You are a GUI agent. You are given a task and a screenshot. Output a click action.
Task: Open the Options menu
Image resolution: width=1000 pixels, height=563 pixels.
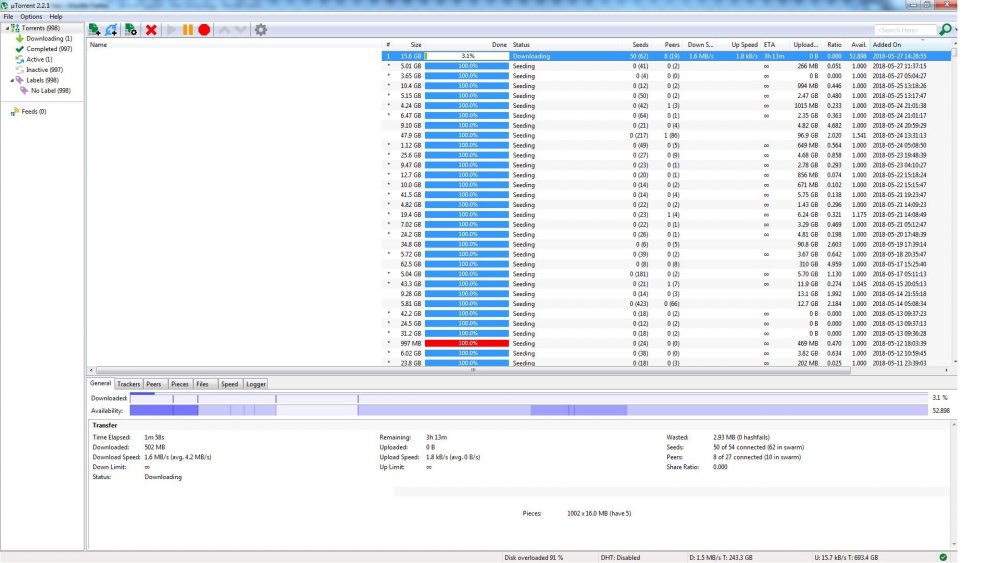(31, 17)
